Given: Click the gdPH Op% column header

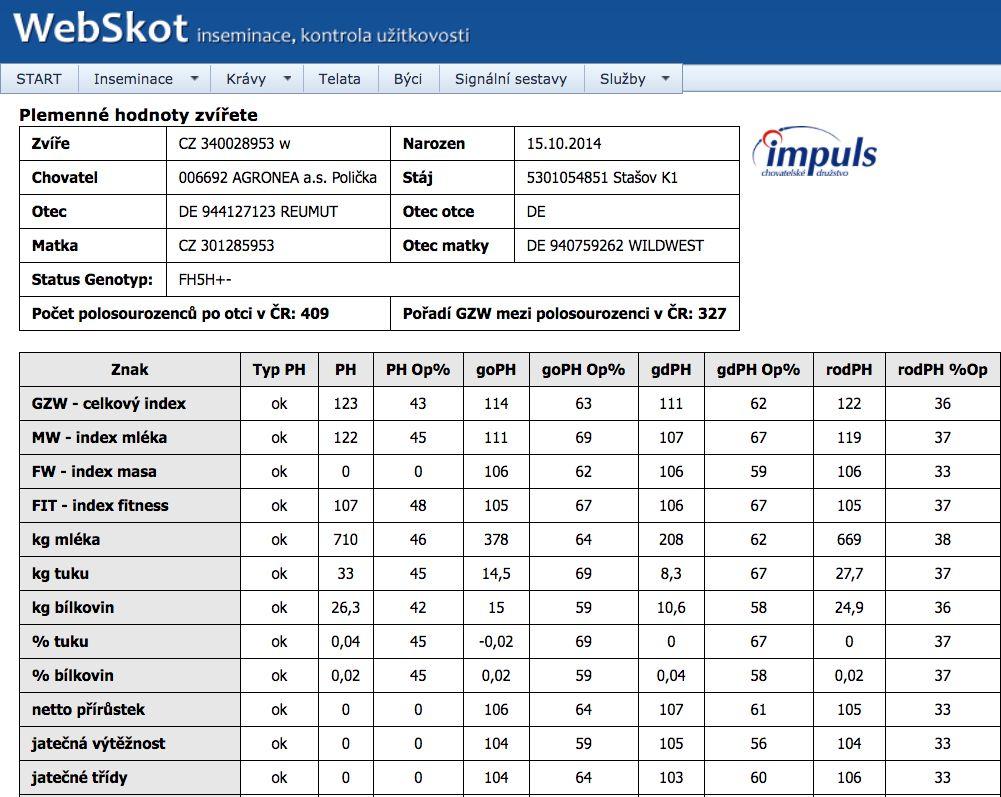Looking at the screenshot, I should (x=758, y=369).
